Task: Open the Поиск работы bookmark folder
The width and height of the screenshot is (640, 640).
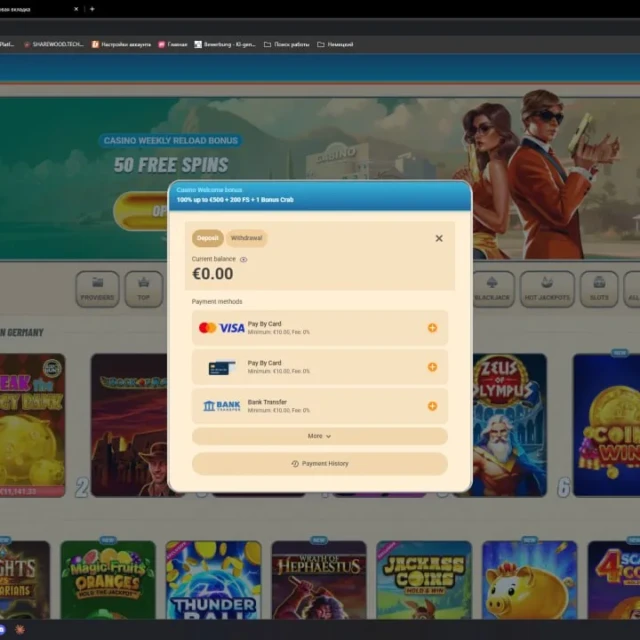Action: click(287, 44)
